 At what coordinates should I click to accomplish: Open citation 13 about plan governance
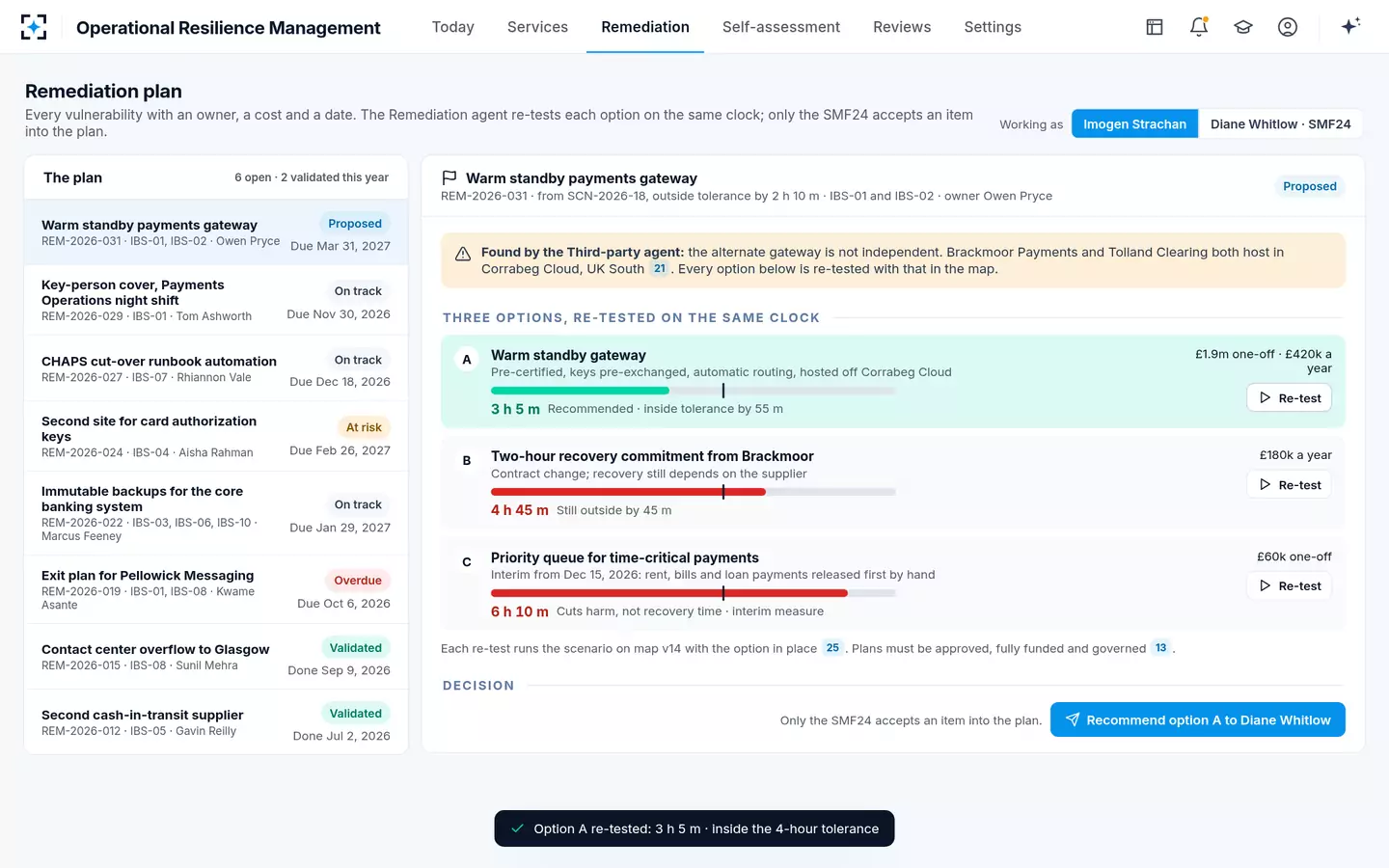1160,648
